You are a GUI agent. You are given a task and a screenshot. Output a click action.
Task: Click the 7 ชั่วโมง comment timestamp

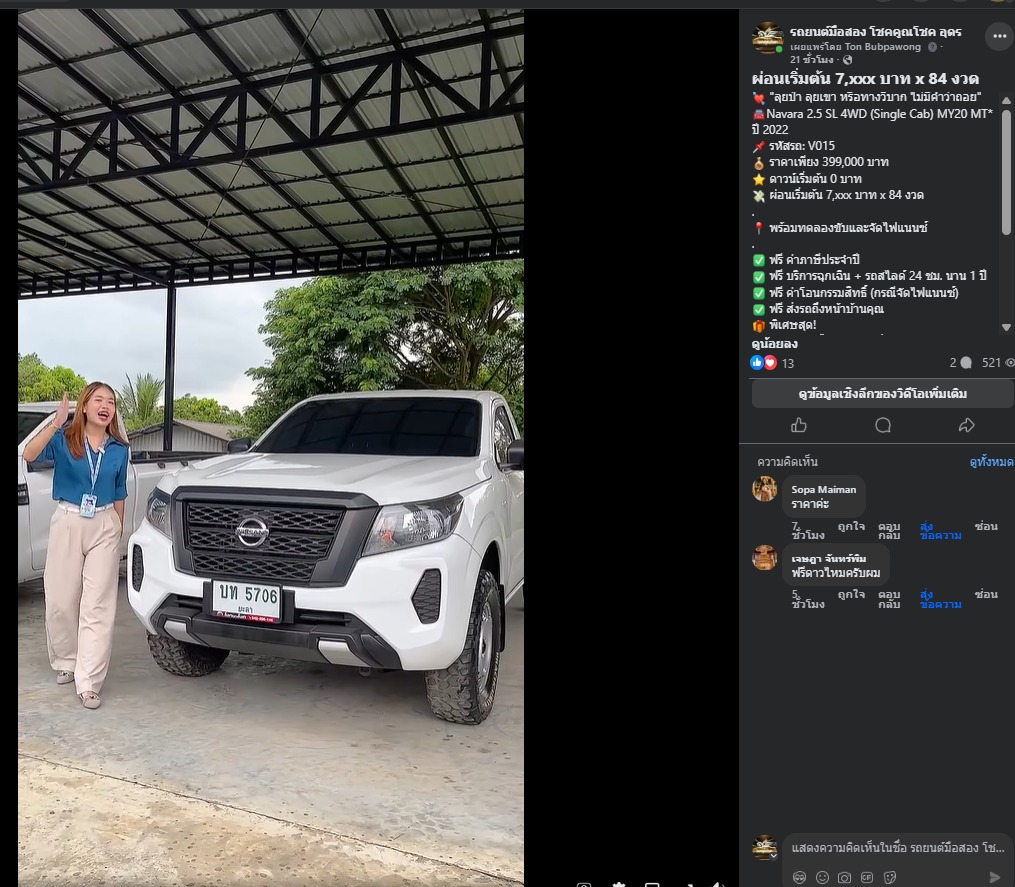pos(808,530)
